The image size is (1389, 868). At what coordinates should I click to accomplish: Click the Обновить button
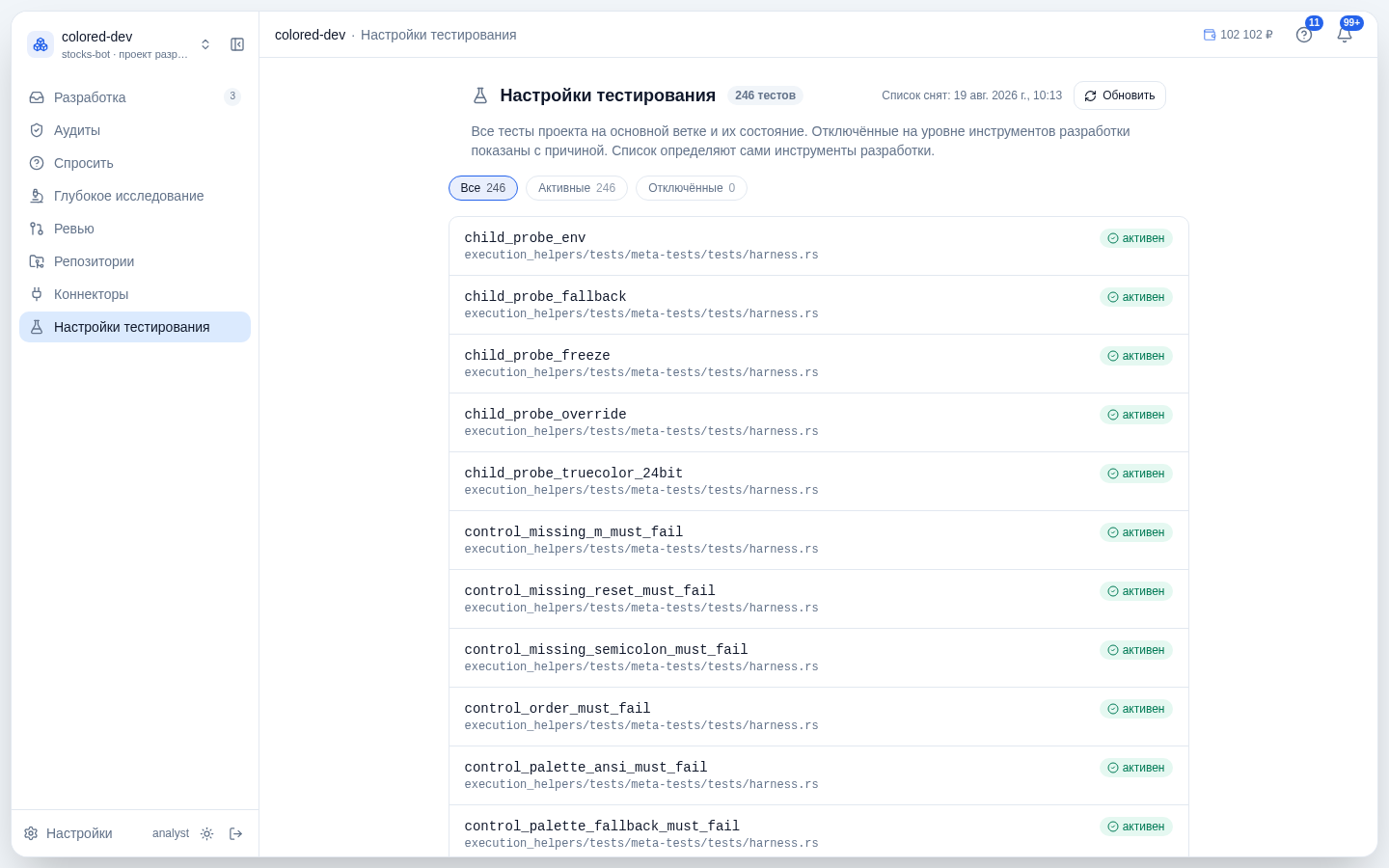(1120, 95)
